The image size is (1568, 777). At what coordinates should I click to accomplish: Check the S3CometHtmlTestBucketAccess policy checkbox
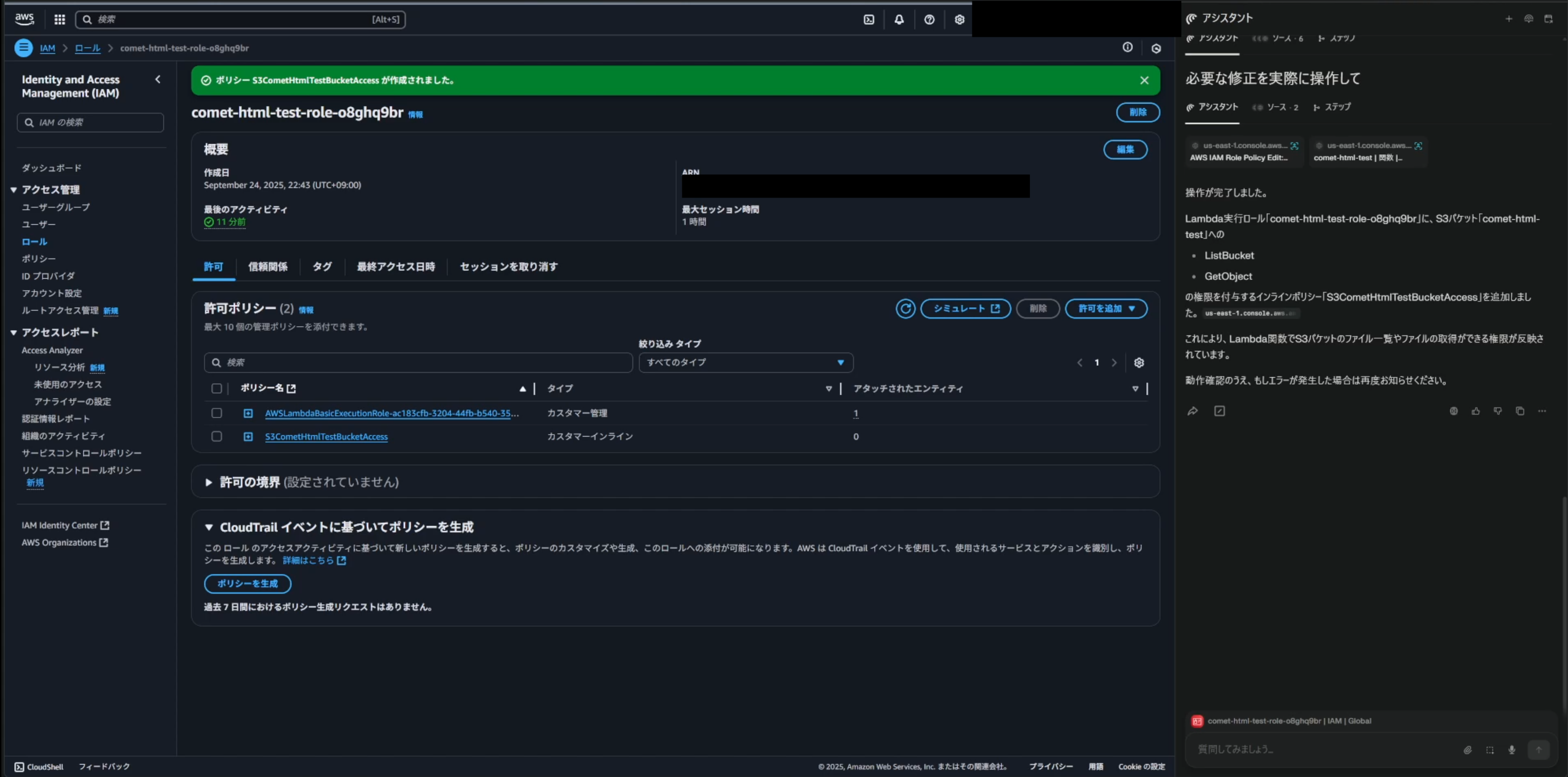(x=217, y=437)
